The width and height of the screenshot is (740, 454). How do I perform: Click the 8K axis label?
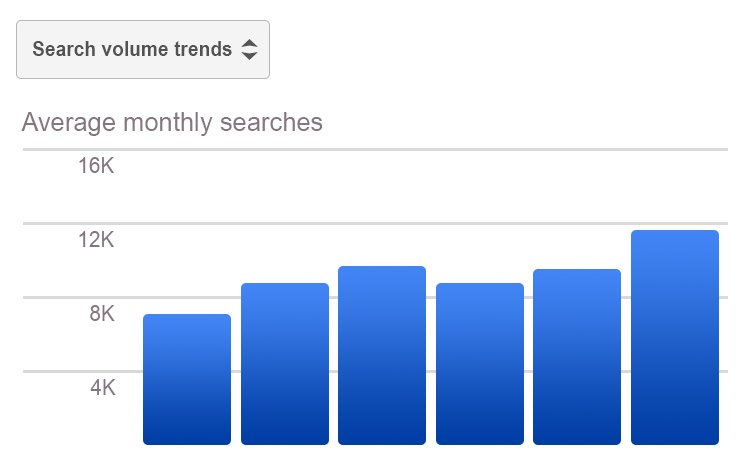click(x=101, y=314)
